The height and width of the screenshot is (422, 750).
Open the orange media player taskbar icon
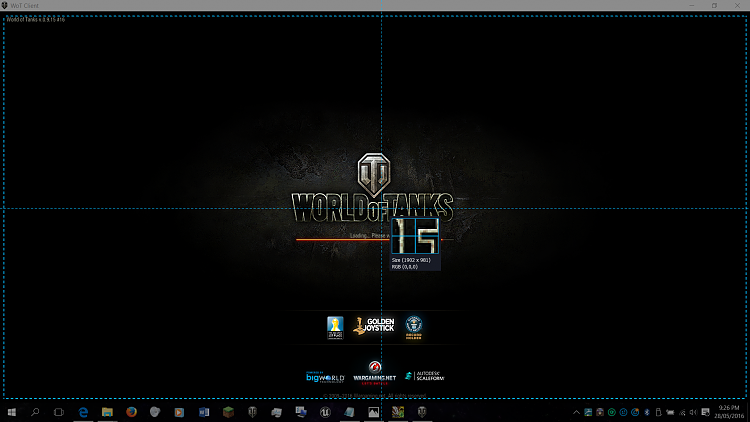(179, 412)
